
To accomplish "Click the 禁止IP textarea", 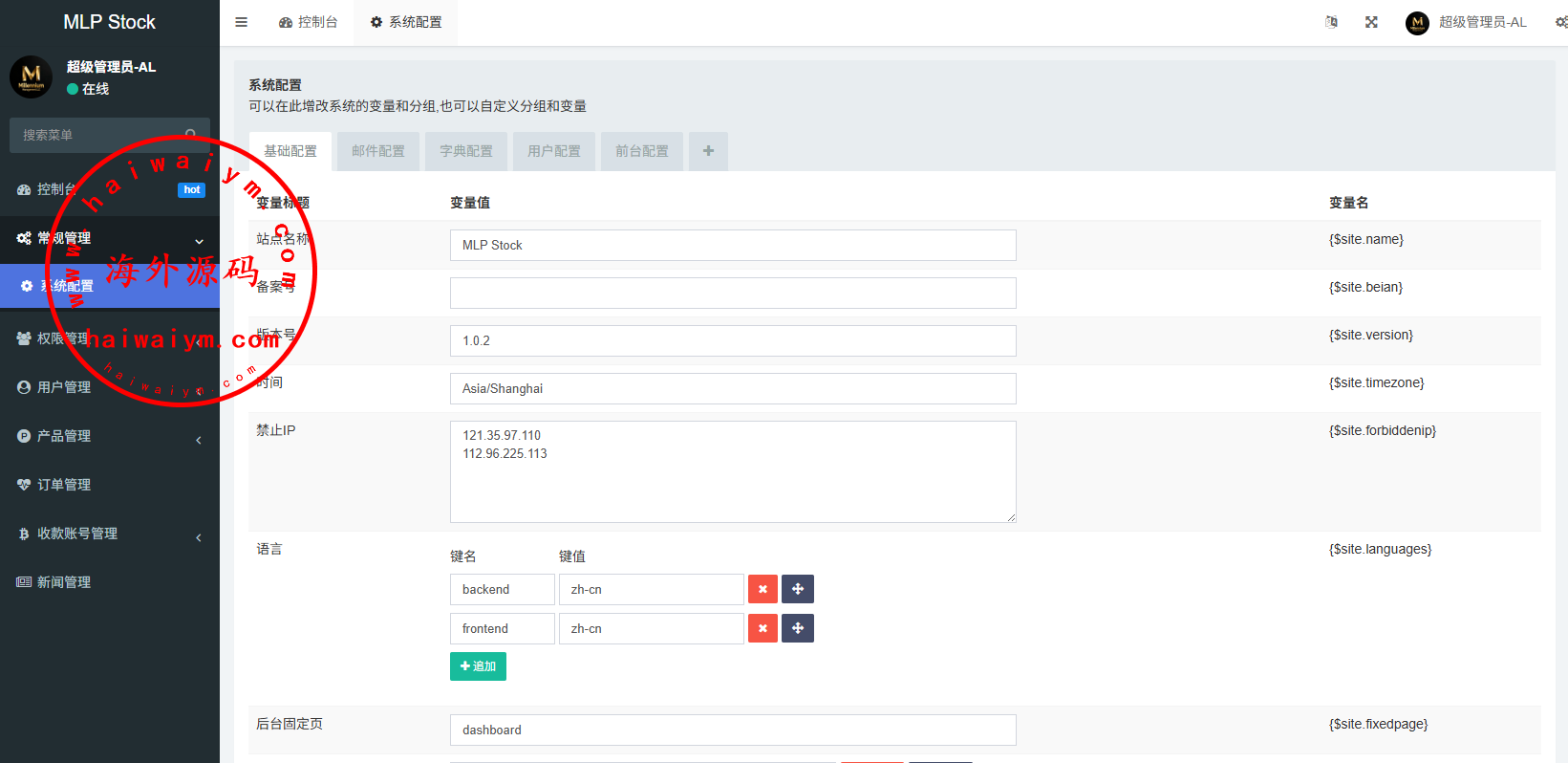I will (733, 471).
